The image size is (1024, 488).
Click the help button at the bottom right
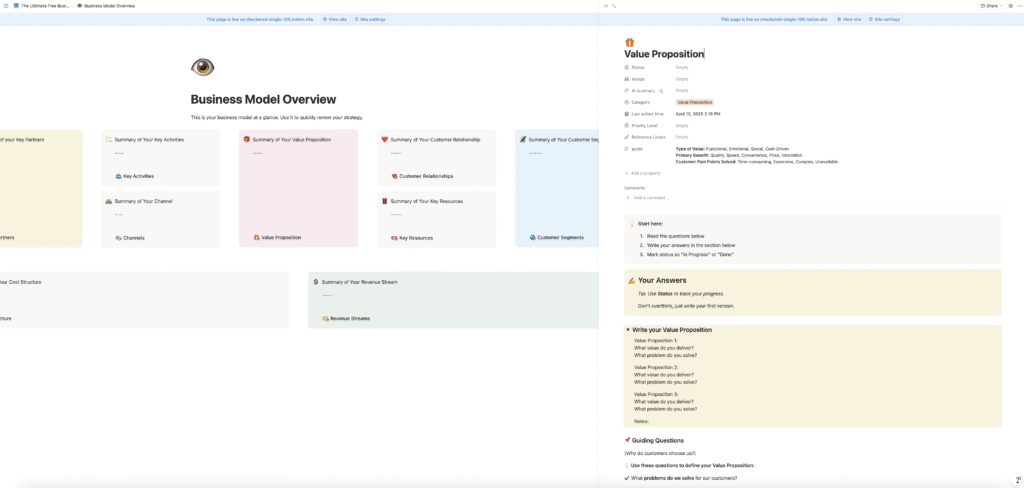pyautogui.click(x=1016, y=480)
